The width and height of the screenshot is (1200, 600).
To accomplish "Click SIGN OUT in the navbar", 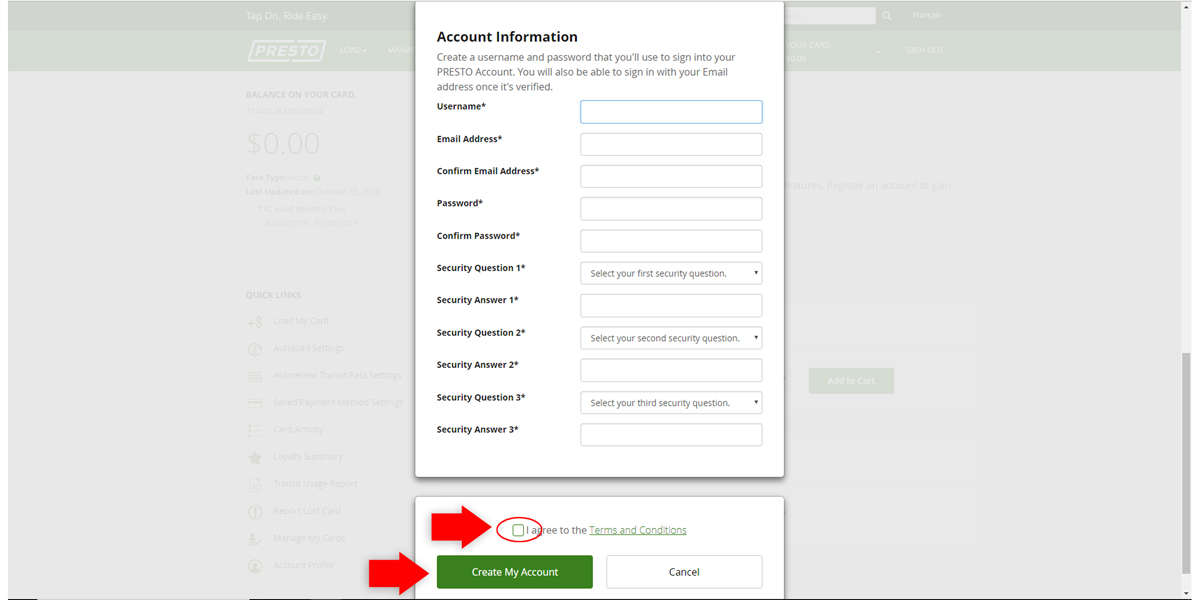I will [x=924, y=50].
